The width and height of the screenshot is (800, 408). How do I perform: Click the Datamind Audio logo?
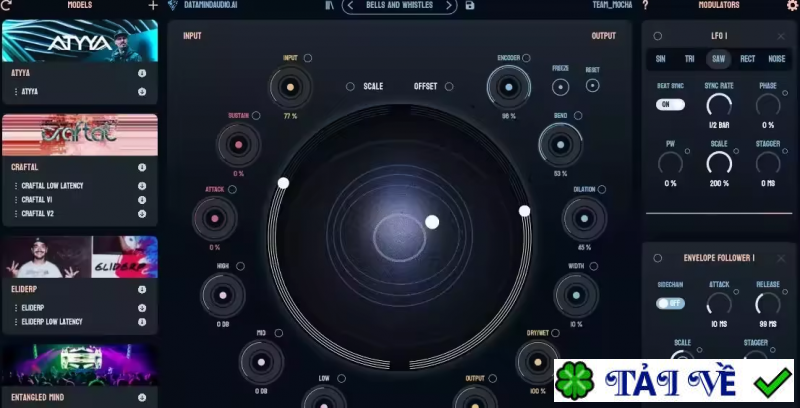[x=172, y=5]
